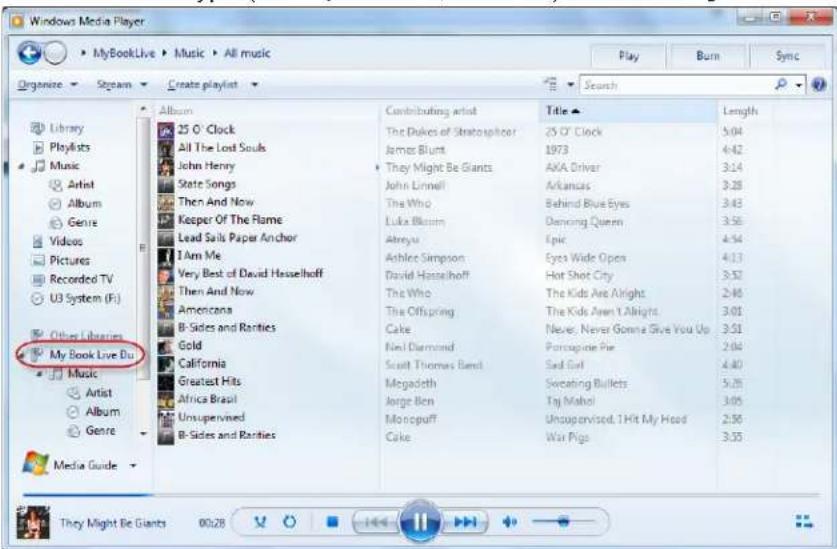Click Music in the breadcrumb
This screenshot has width=837, height=549.
(189, 53)
